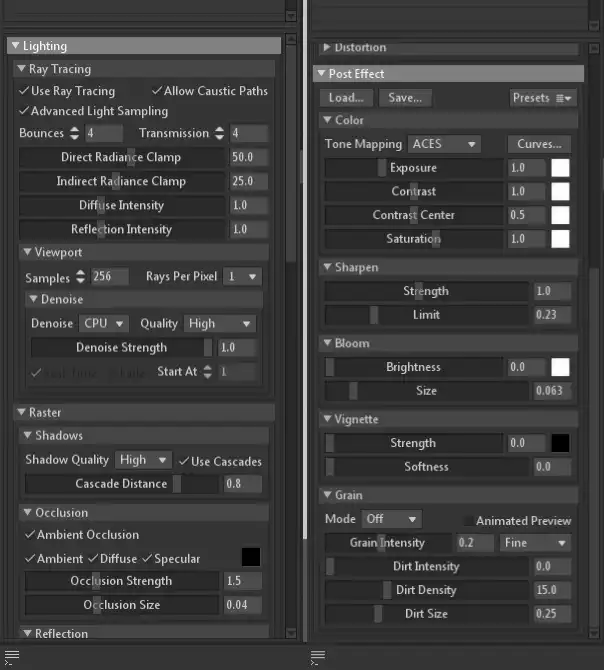The height and width of the screenshot is (670, 604).
Task: Collapse the Lighting section
Action: click(15, 46)
